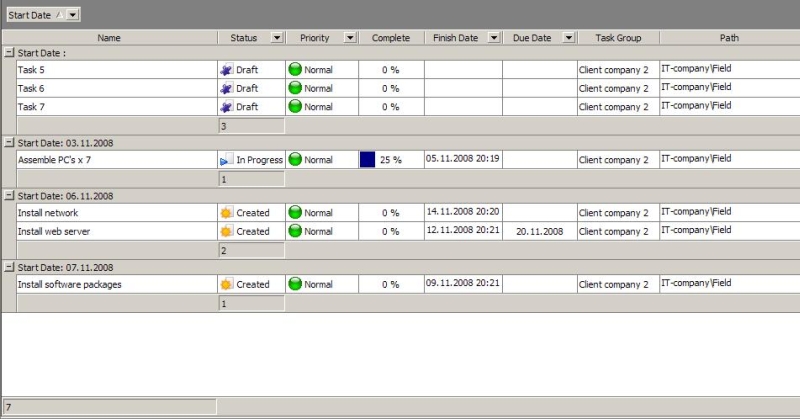Screen dimensions: 800x419
Task: Click finish date 12.11.2008 20:21
Action: (463, 230)
